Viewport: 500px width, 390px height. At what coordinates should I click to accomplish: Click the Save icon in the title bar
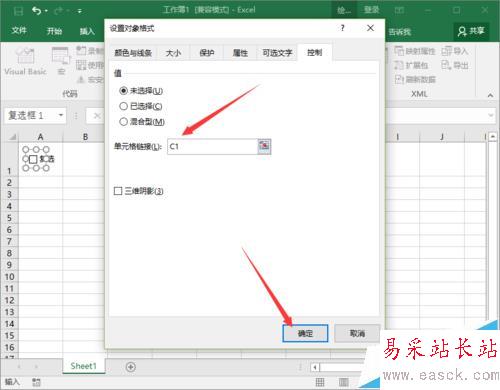click(x=18, y=11)
